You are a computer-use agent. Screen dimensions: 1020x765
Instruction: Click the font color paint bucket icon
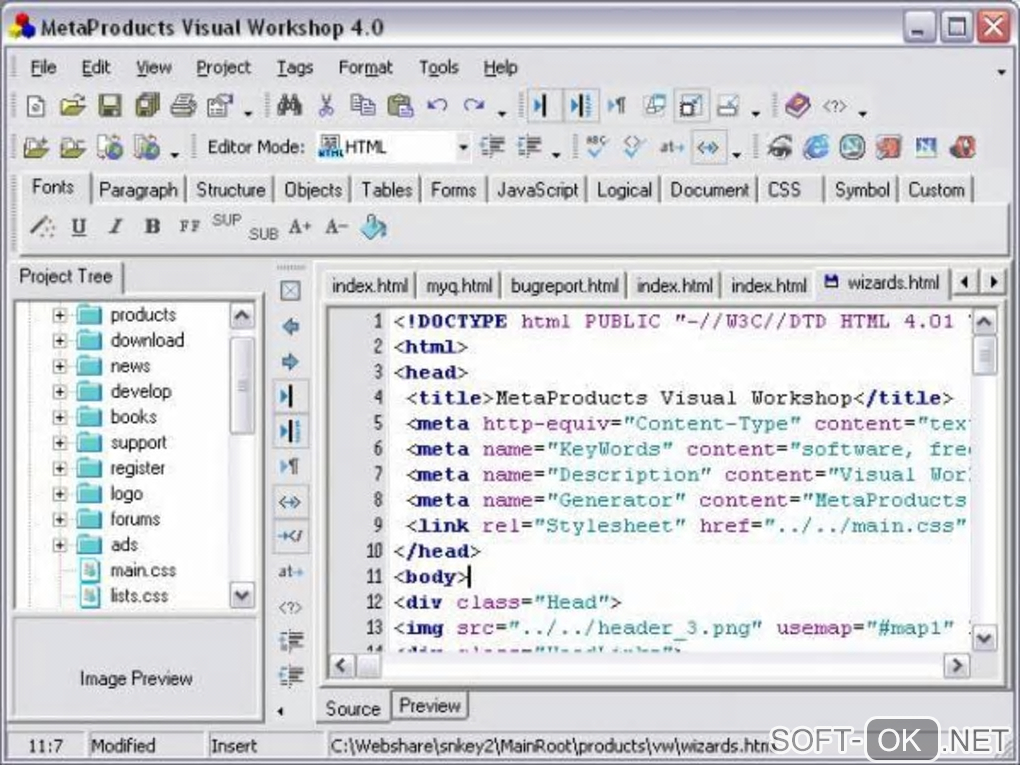pos(373,227)
